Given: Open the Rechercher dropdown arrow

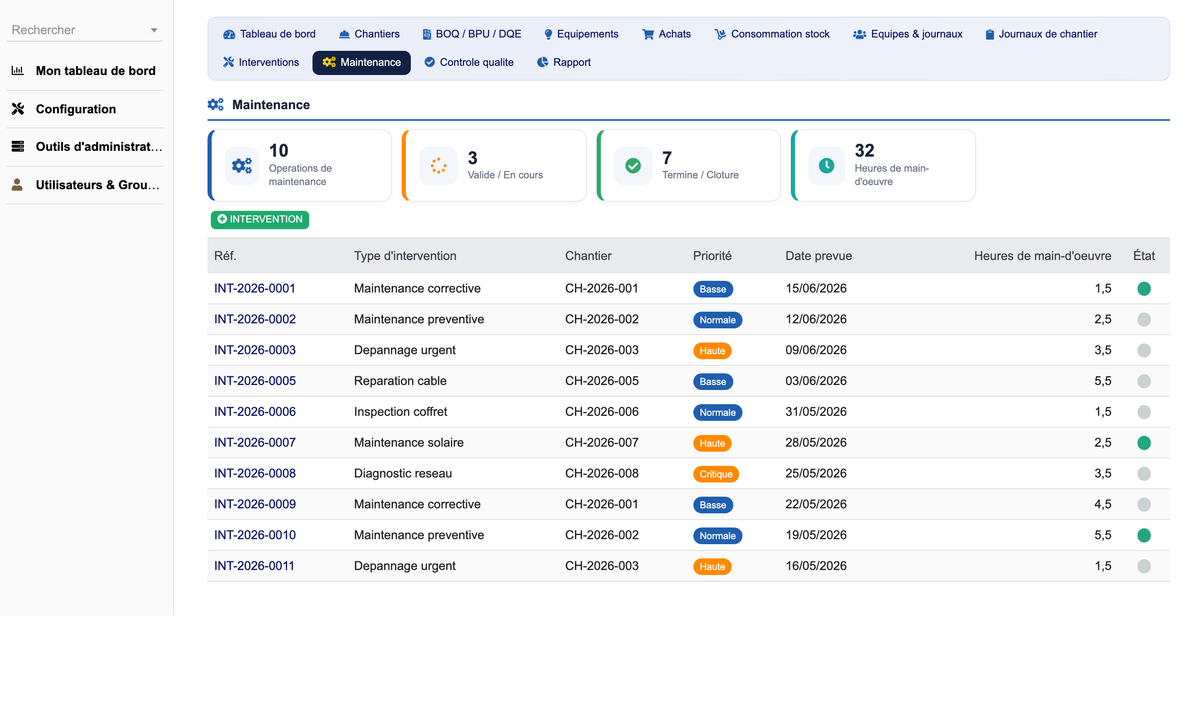Looking at the screenshot, I should tap(154, 31).
